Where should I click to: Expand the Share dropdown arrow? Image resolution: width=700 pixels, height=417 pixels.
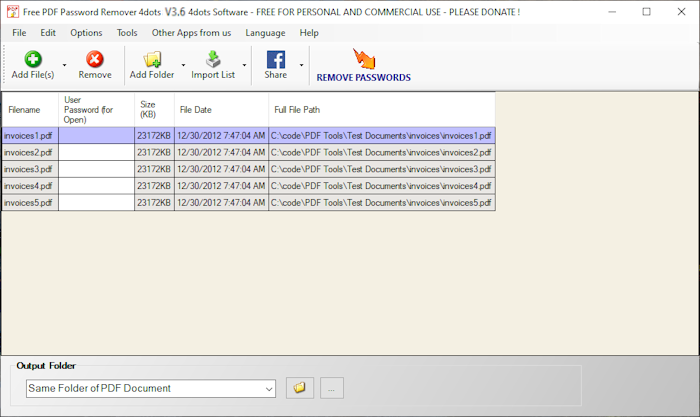pyautogui.click(x=301, y=66)
